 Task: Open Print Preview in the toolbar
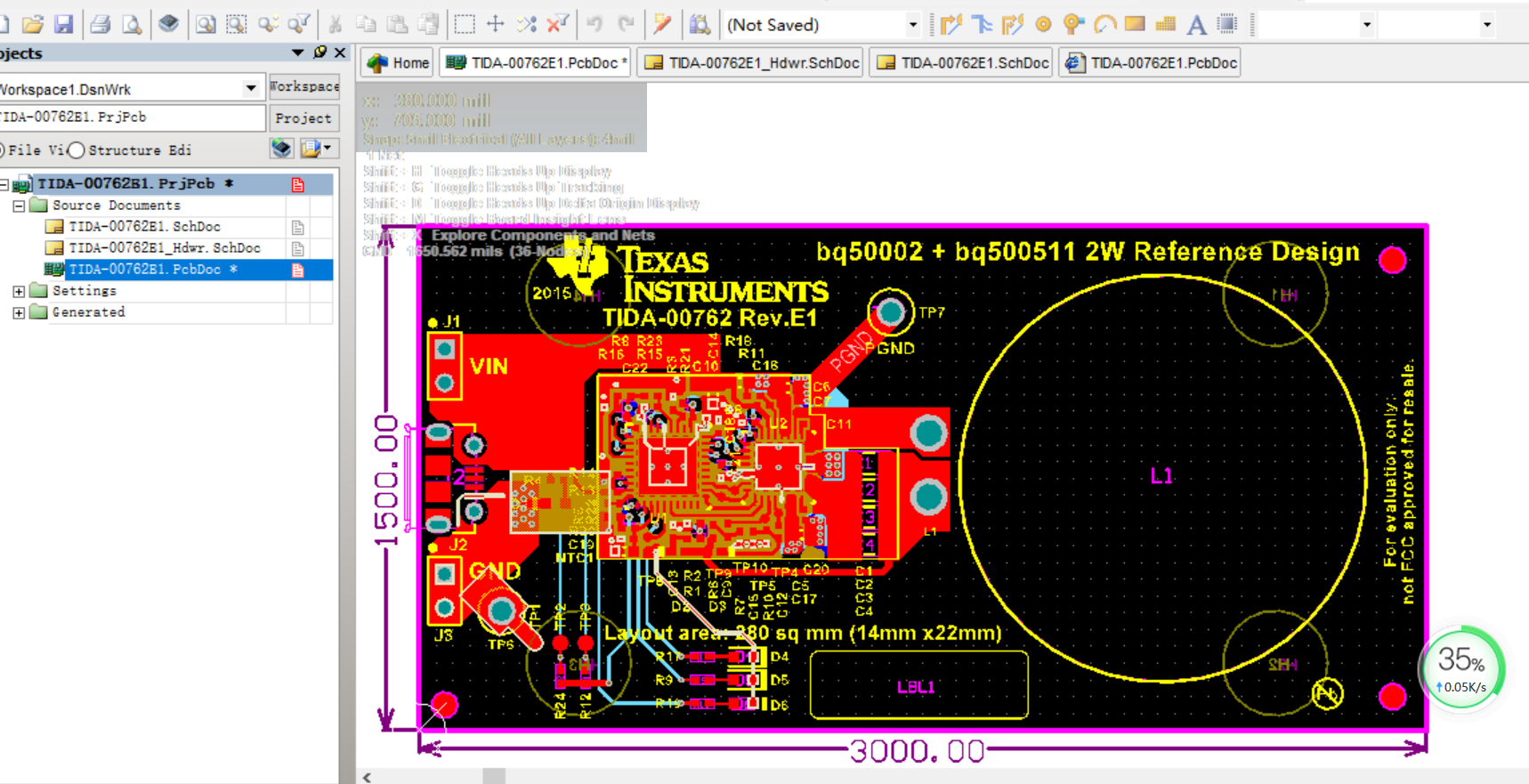tap(132, 24)
